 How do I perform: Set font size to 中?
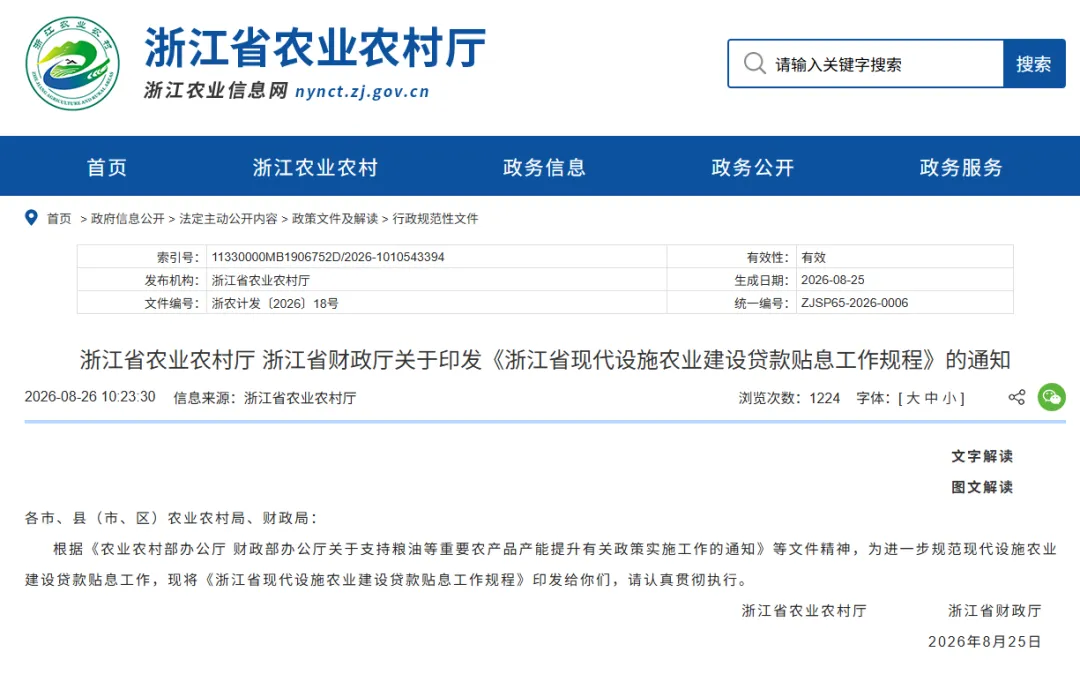tap(931, 398)
